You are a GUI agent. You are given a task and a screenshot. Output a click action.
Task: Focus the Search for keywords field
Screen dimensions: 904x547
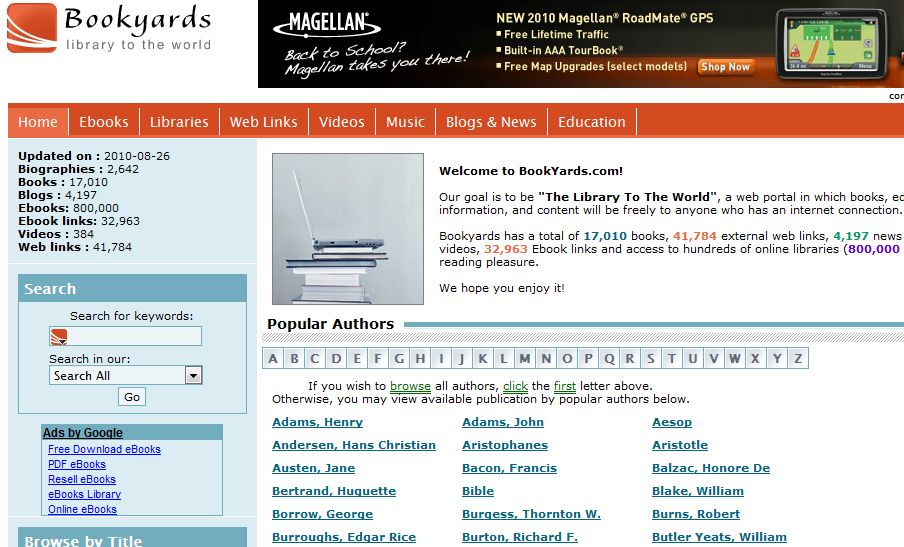pos(126,336)
